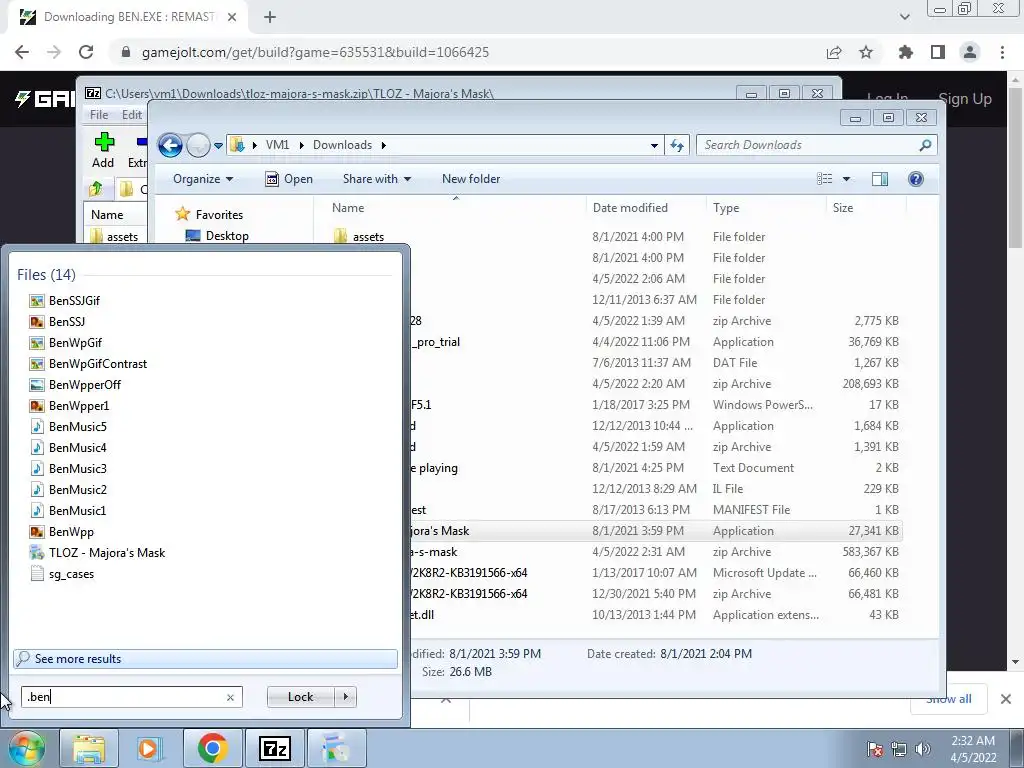Viewport: 1024px width, 768px height.
Task: Click the Sign Up link on GameJolt
Action: pos(965,99)
